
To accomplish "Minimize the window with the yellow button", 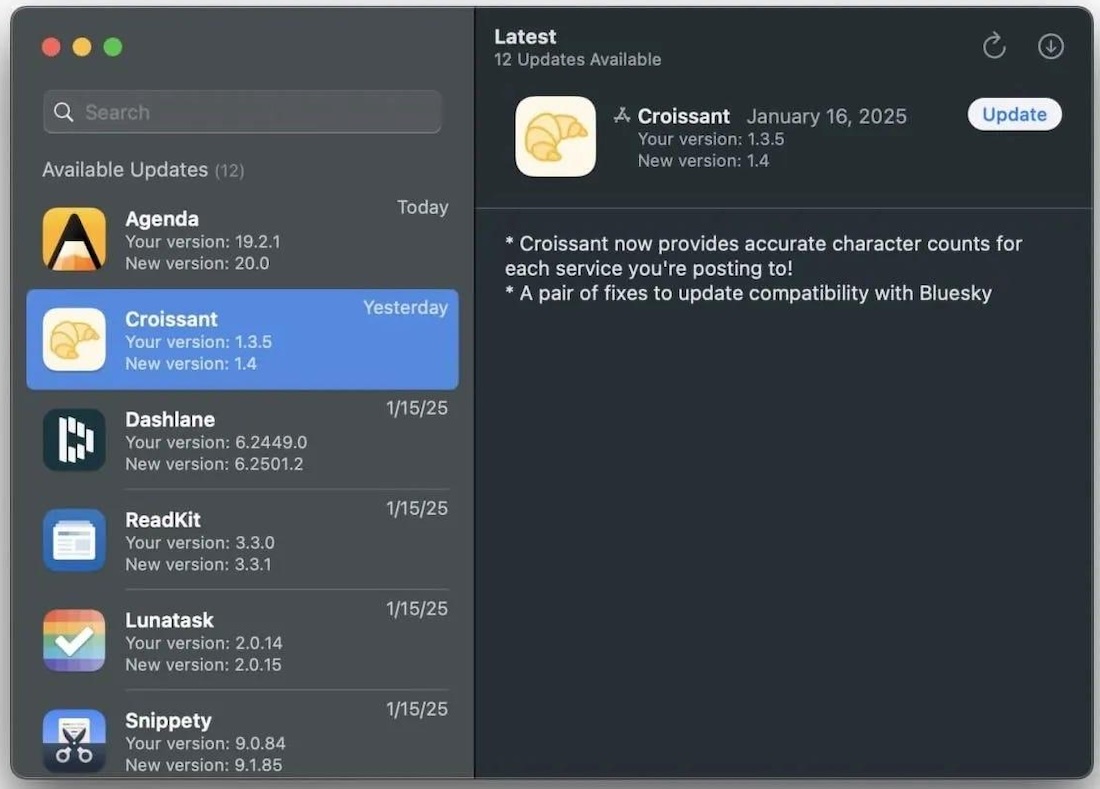I will pos(82,47).
